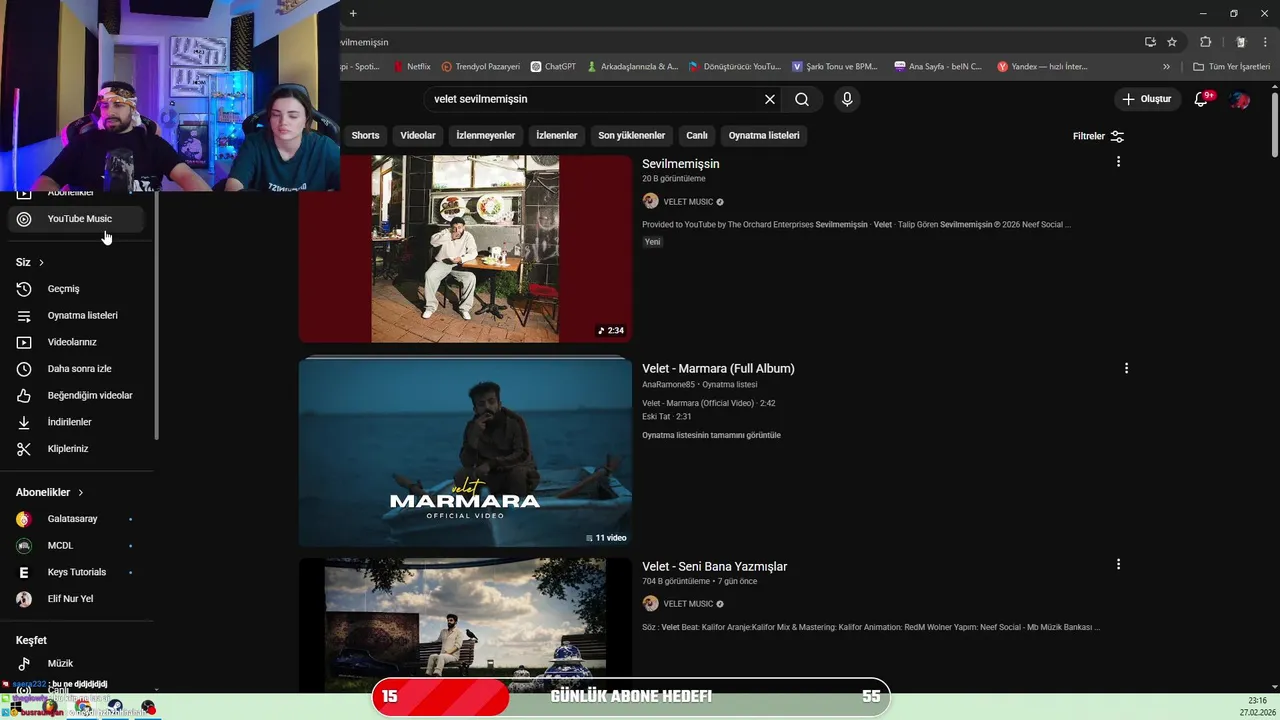
Task: Click the Oluştur create button
Action: [1147, 99]
